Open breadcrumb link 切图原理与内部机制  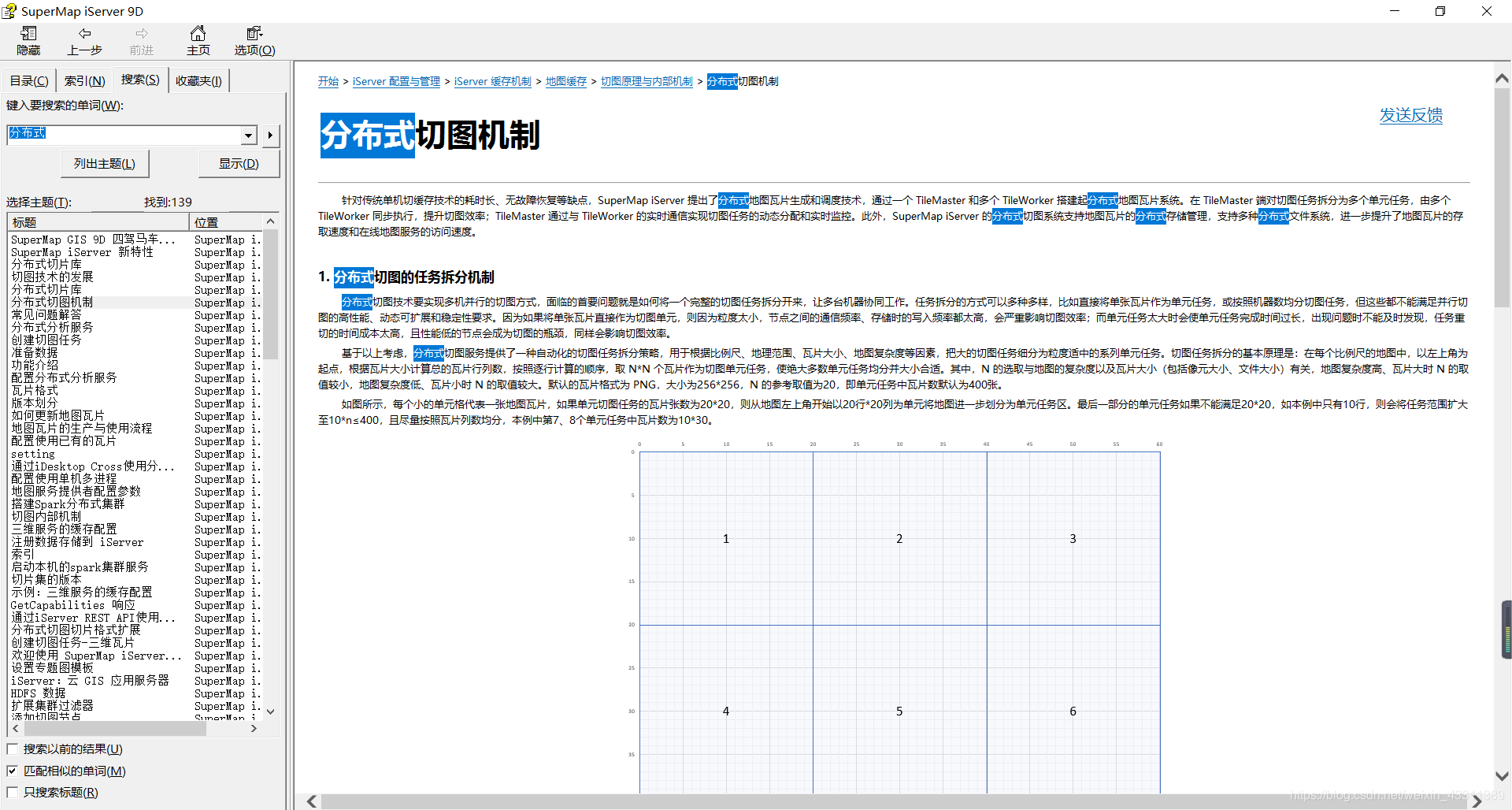point(647,81)
